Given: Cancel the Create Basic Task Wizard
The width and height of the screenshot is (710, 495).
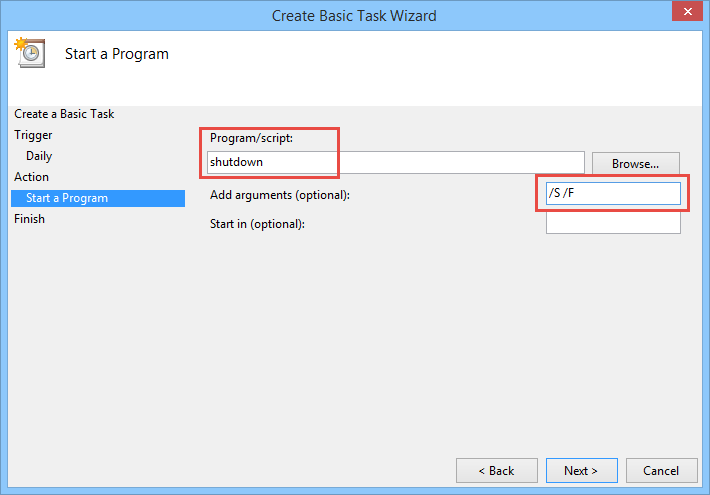Looking at the screenshot, I should pos(662,471).
